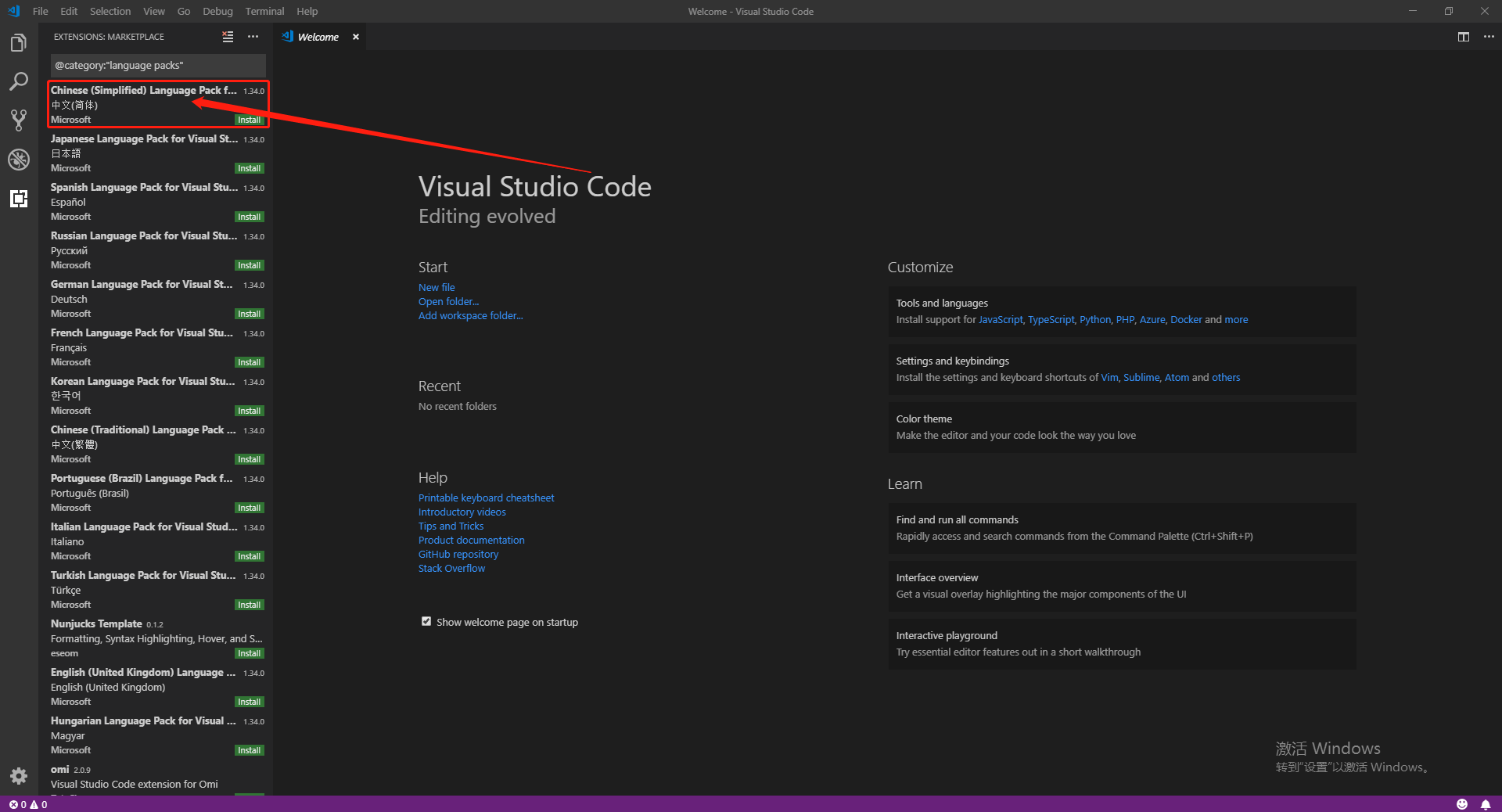Image resolution: width=1502 pixels, height=812 pixels.
Task: Split the editor to the right
Action: coord(1464,37)
